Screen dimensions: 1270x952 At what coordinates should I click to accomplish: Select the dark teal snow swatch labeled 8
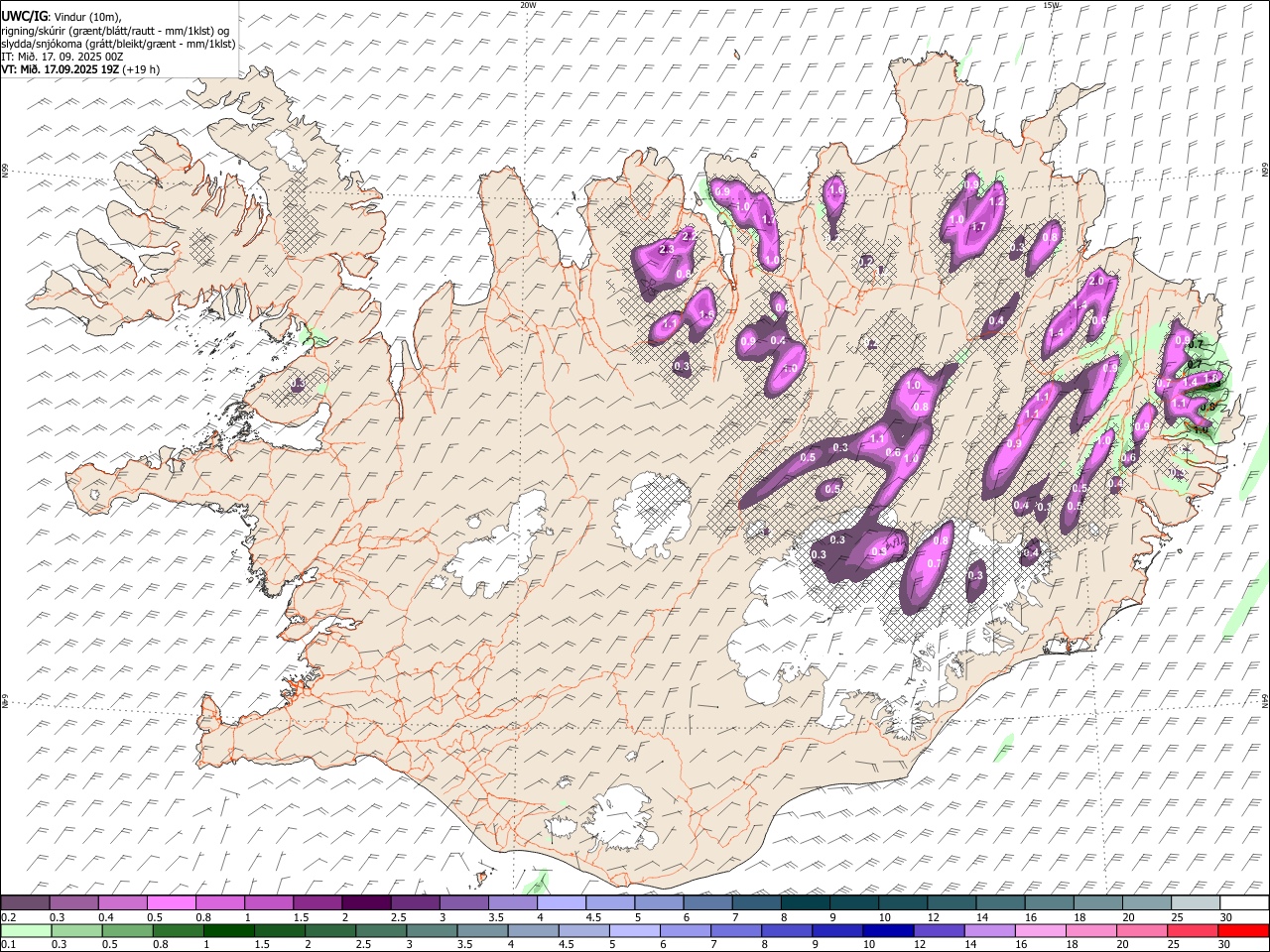806,902
